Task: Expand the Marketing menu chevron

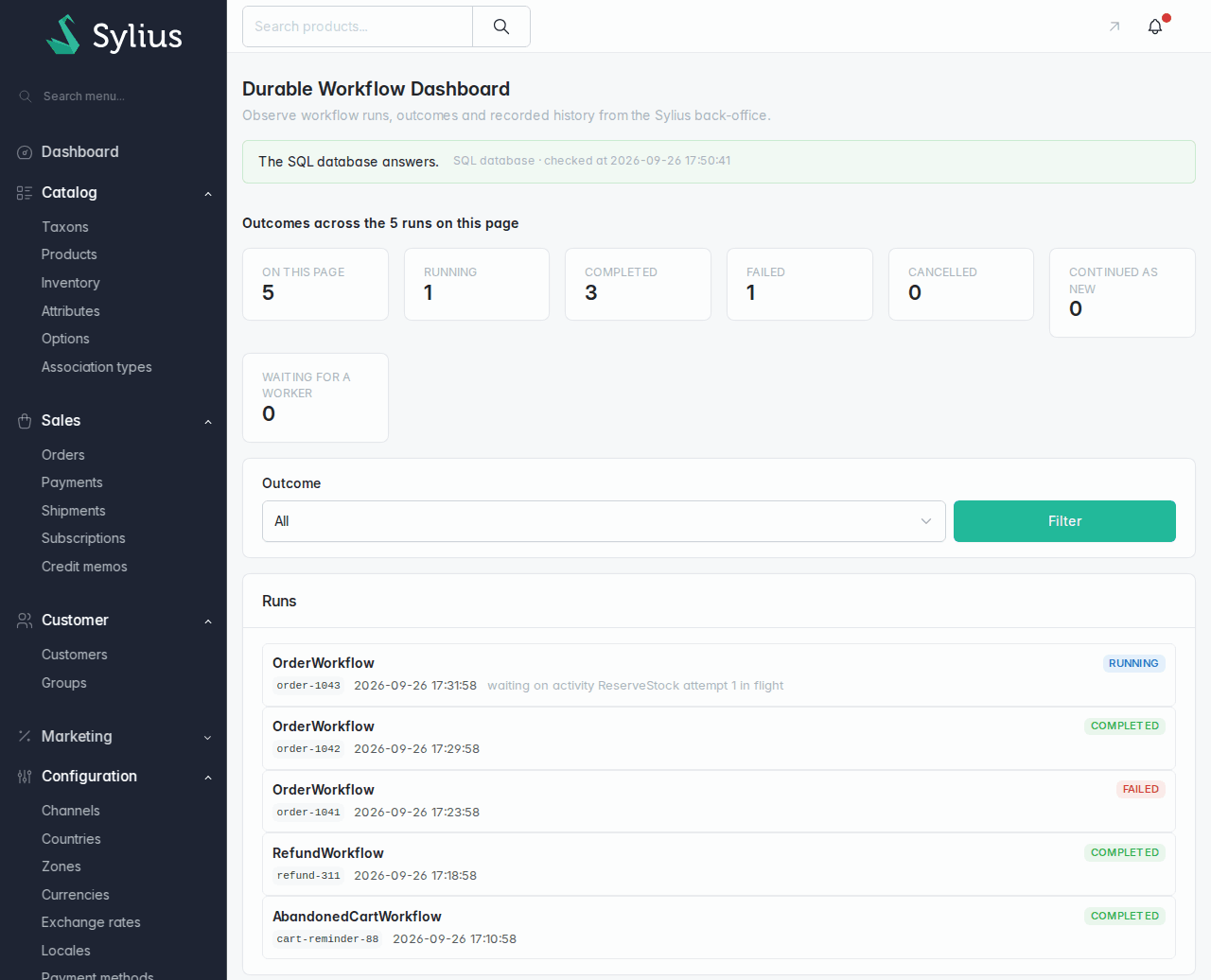Action: 208,738
